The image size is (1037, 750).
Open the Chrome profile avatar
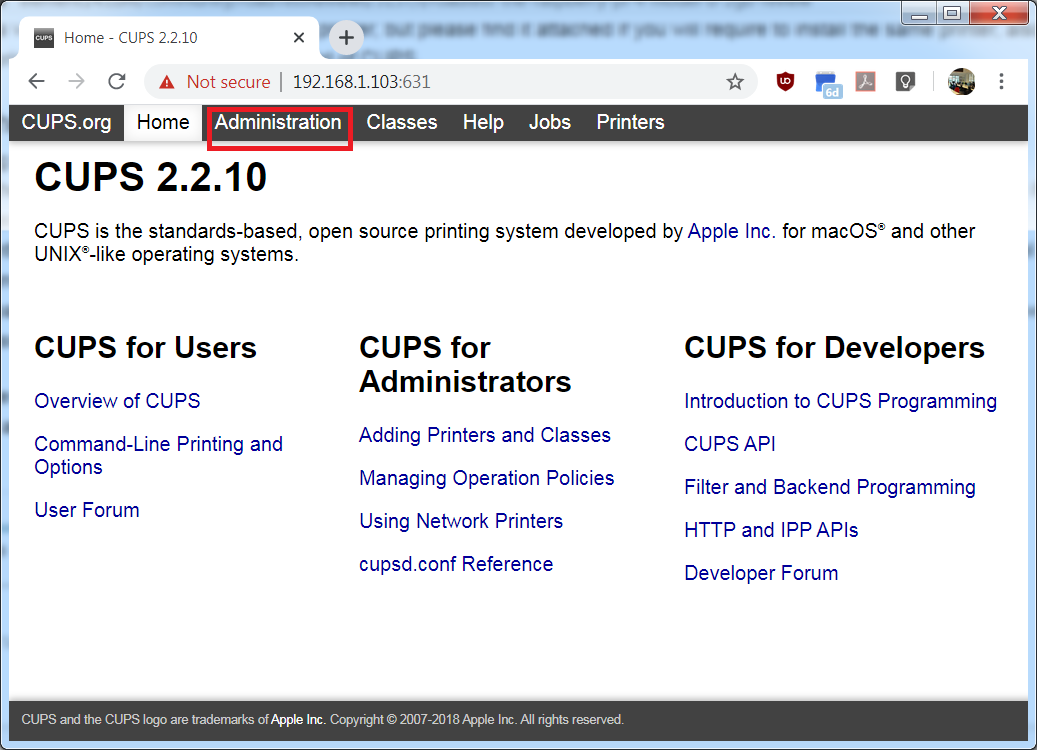click(961, 82)
